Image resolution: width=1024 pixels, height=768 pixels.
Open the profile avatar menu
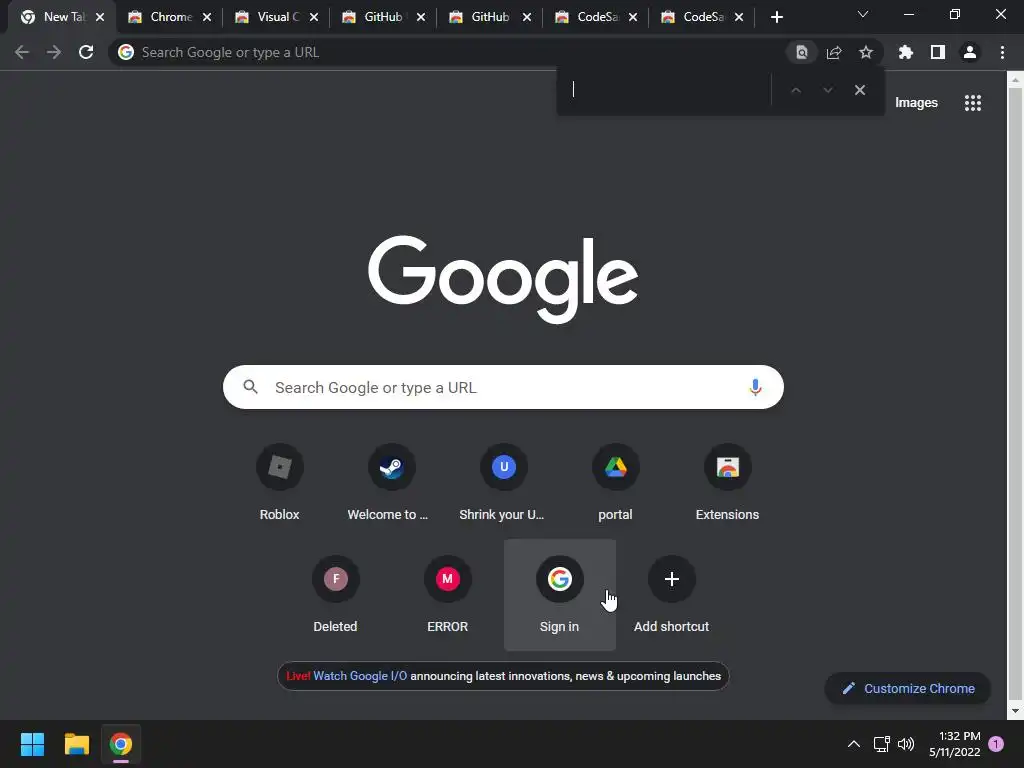pos(970,52)
